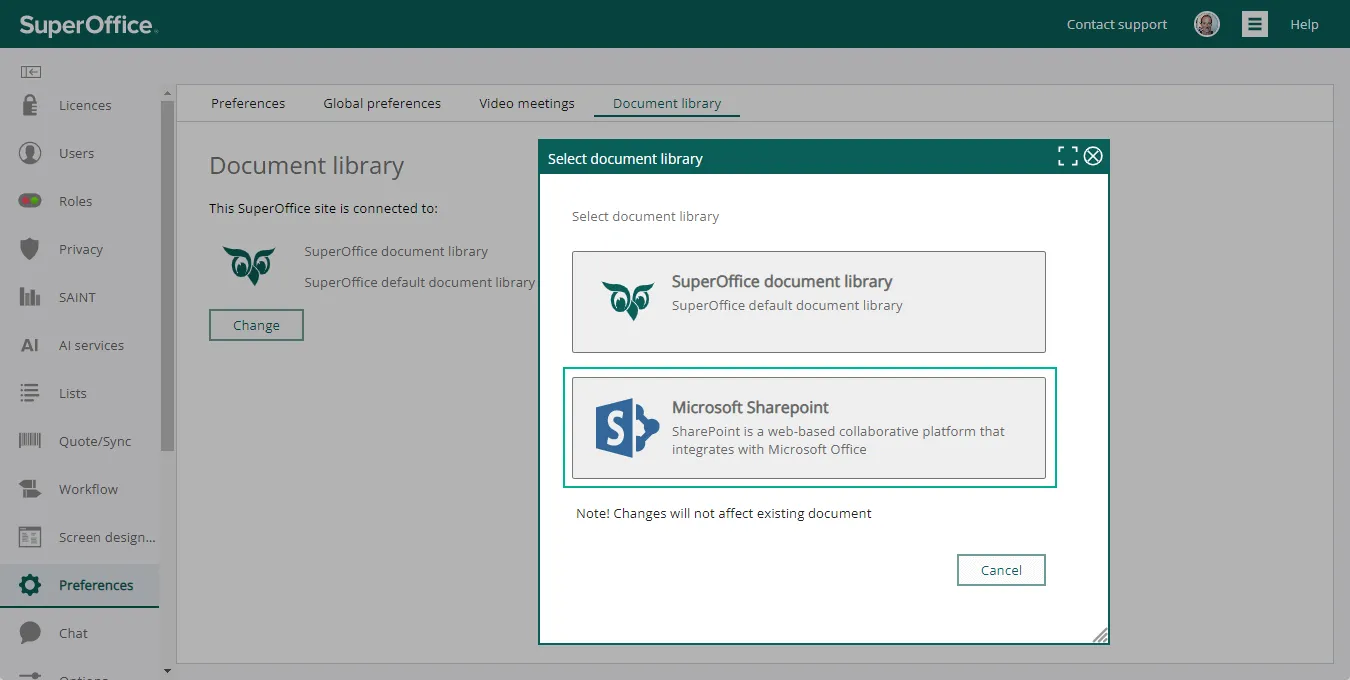Open the Licences section icon
The image size is (1350, 680).
[x=30, y=105]
